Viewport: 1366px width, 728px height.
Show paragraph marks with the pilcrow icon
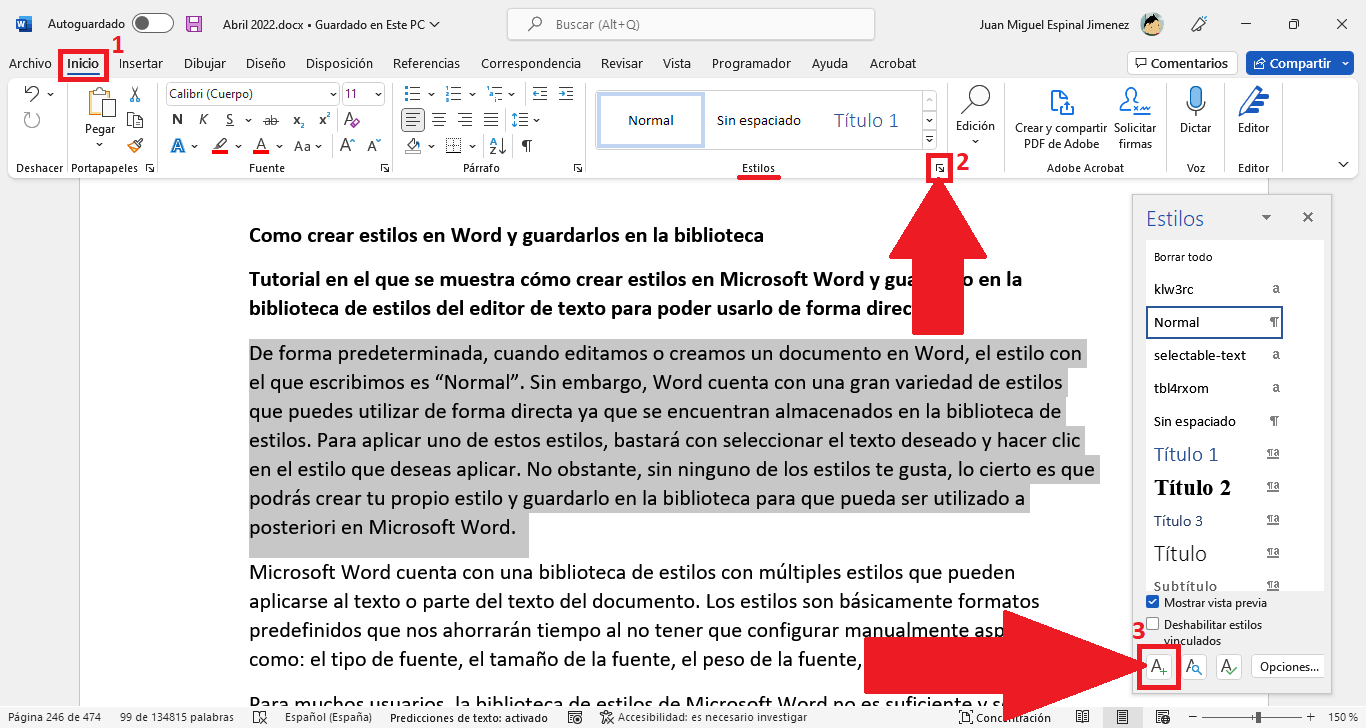526,146
